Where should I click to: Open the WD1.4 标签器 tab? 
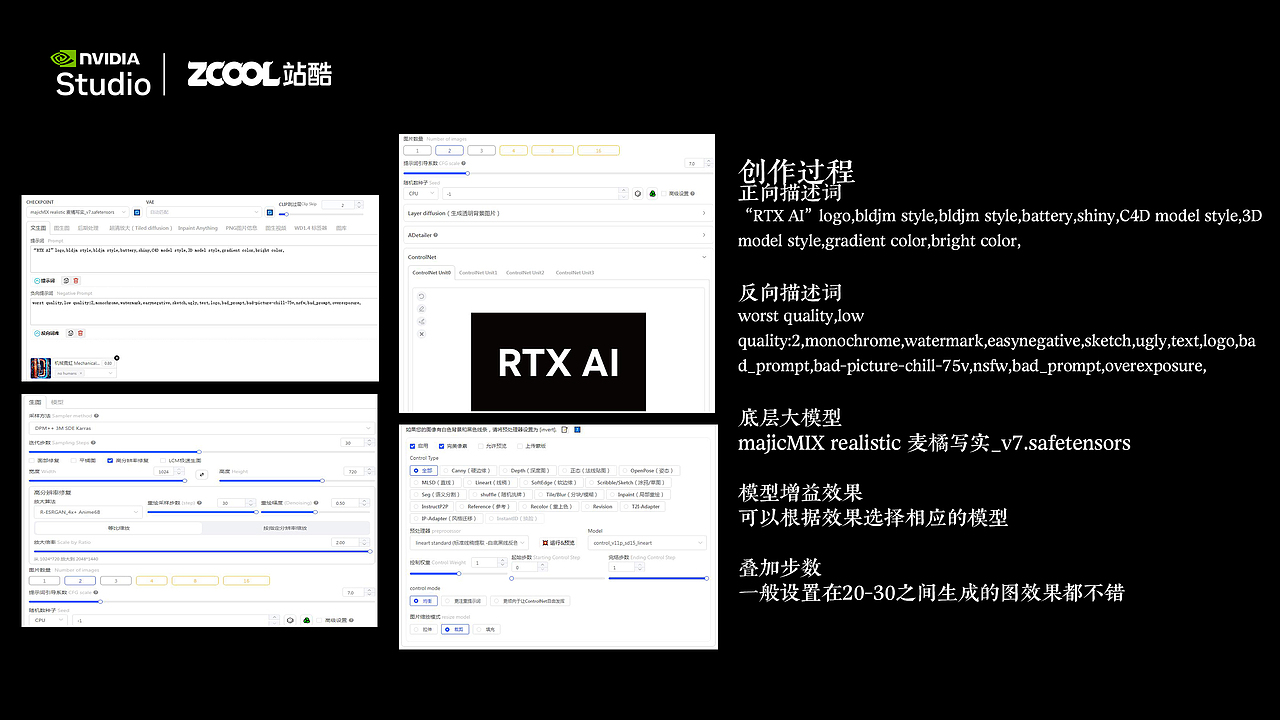(x=311, y=228)
